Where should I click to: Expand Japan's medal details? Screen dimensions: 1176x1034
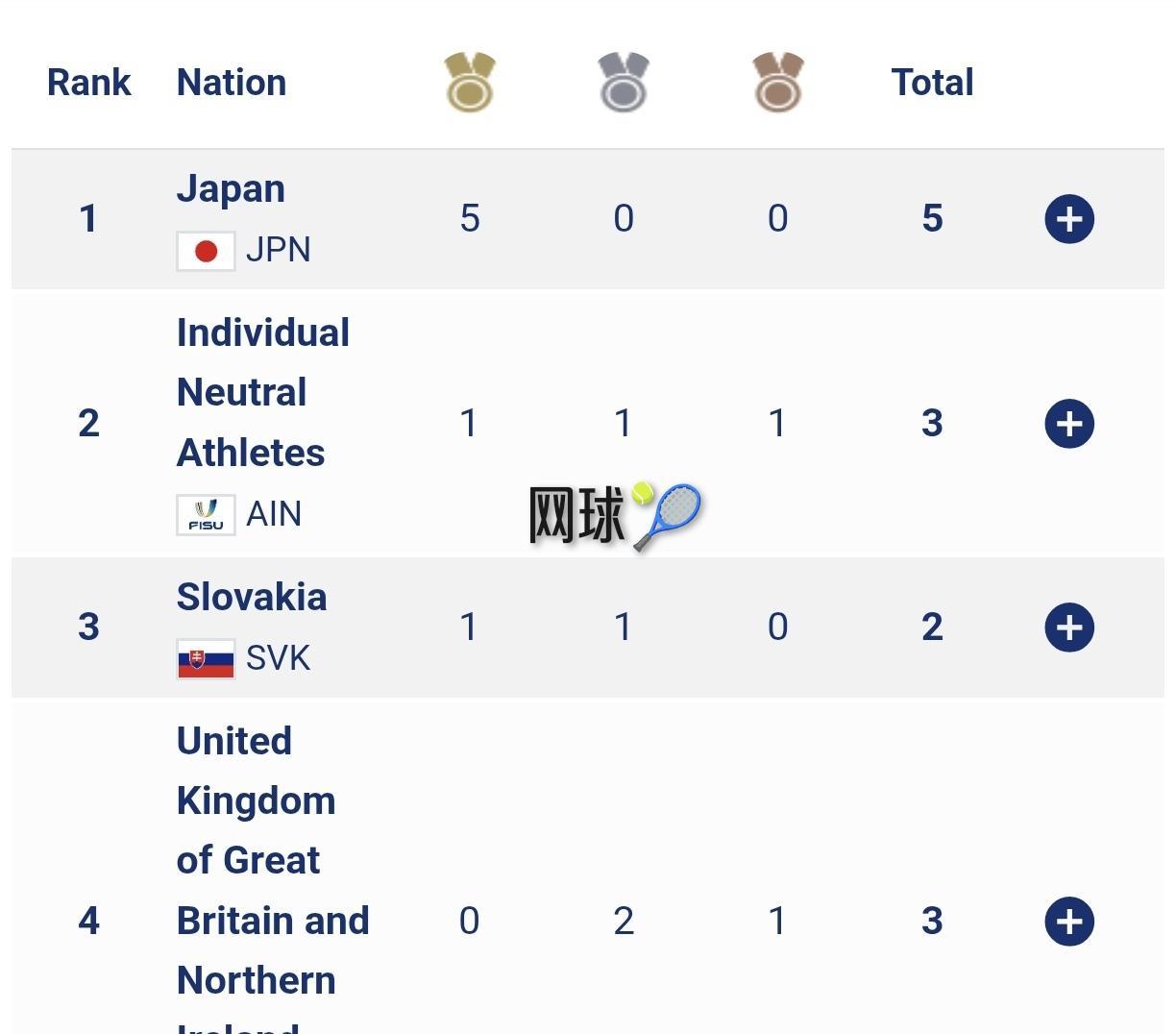point(1069,219)
